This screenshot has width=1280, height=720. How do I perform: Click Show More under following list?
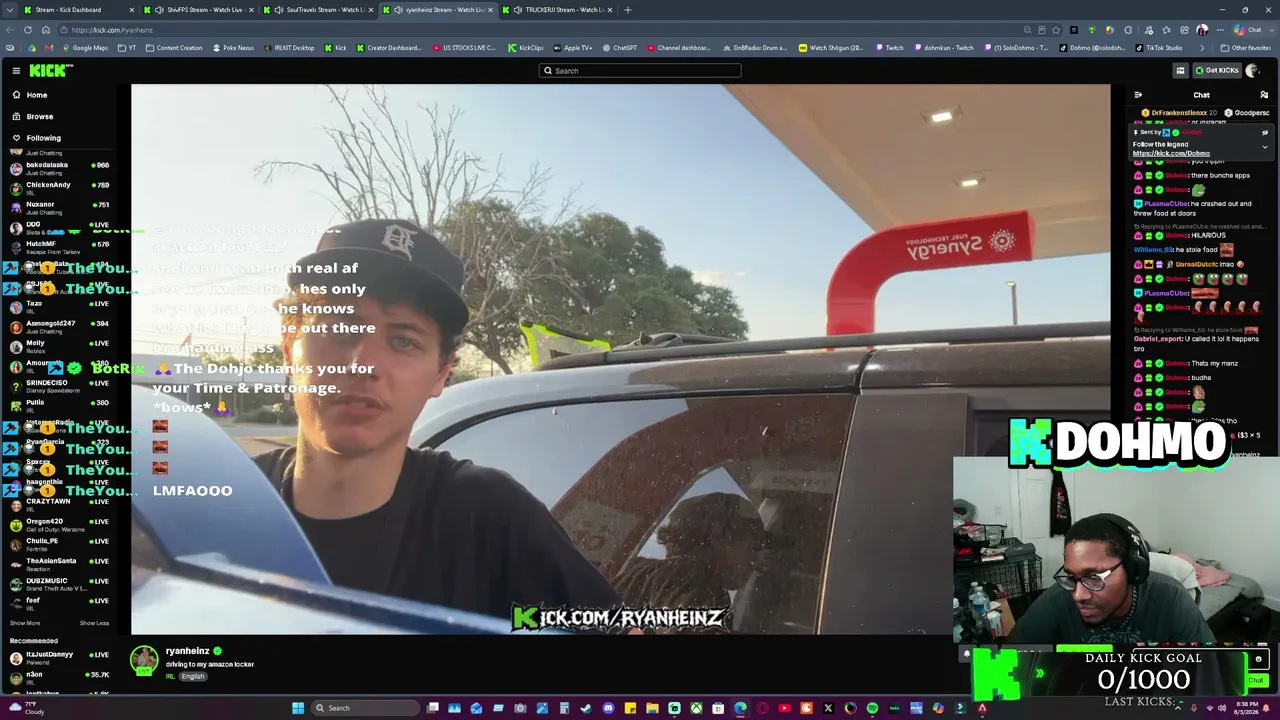point(25,623)
